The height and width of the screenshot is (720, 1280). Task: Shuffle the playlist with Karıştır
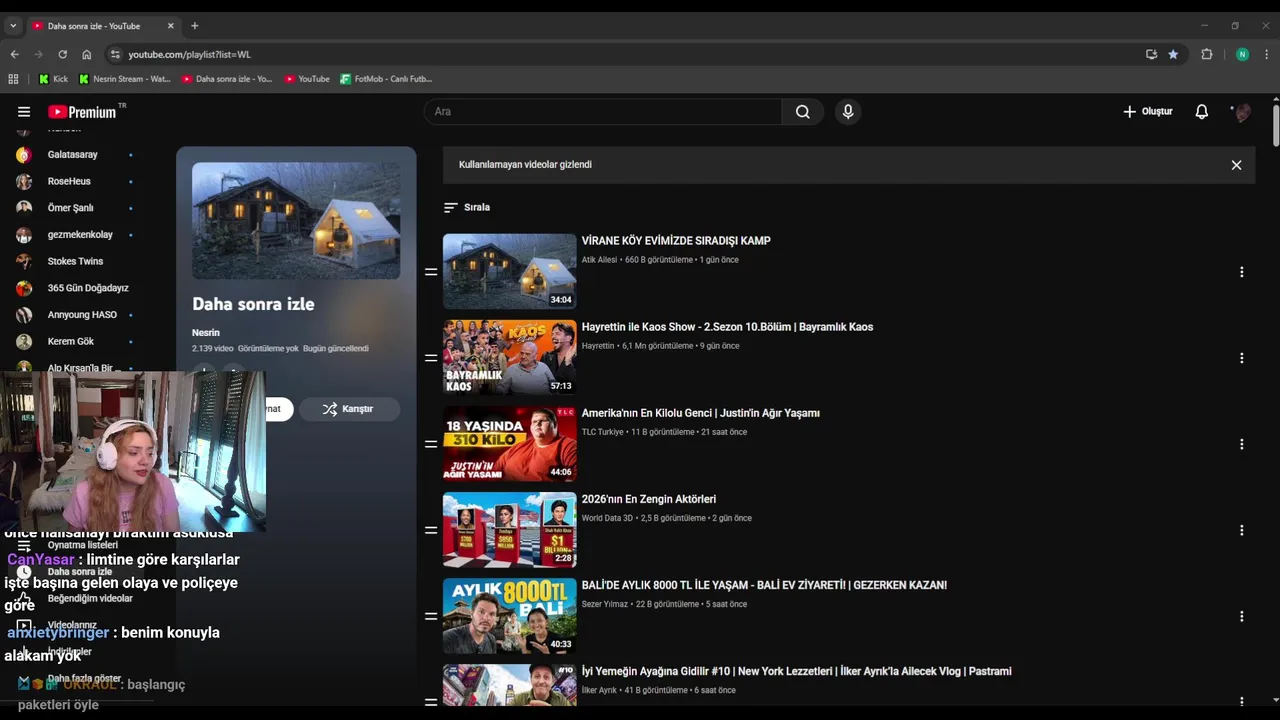(349, 409)
